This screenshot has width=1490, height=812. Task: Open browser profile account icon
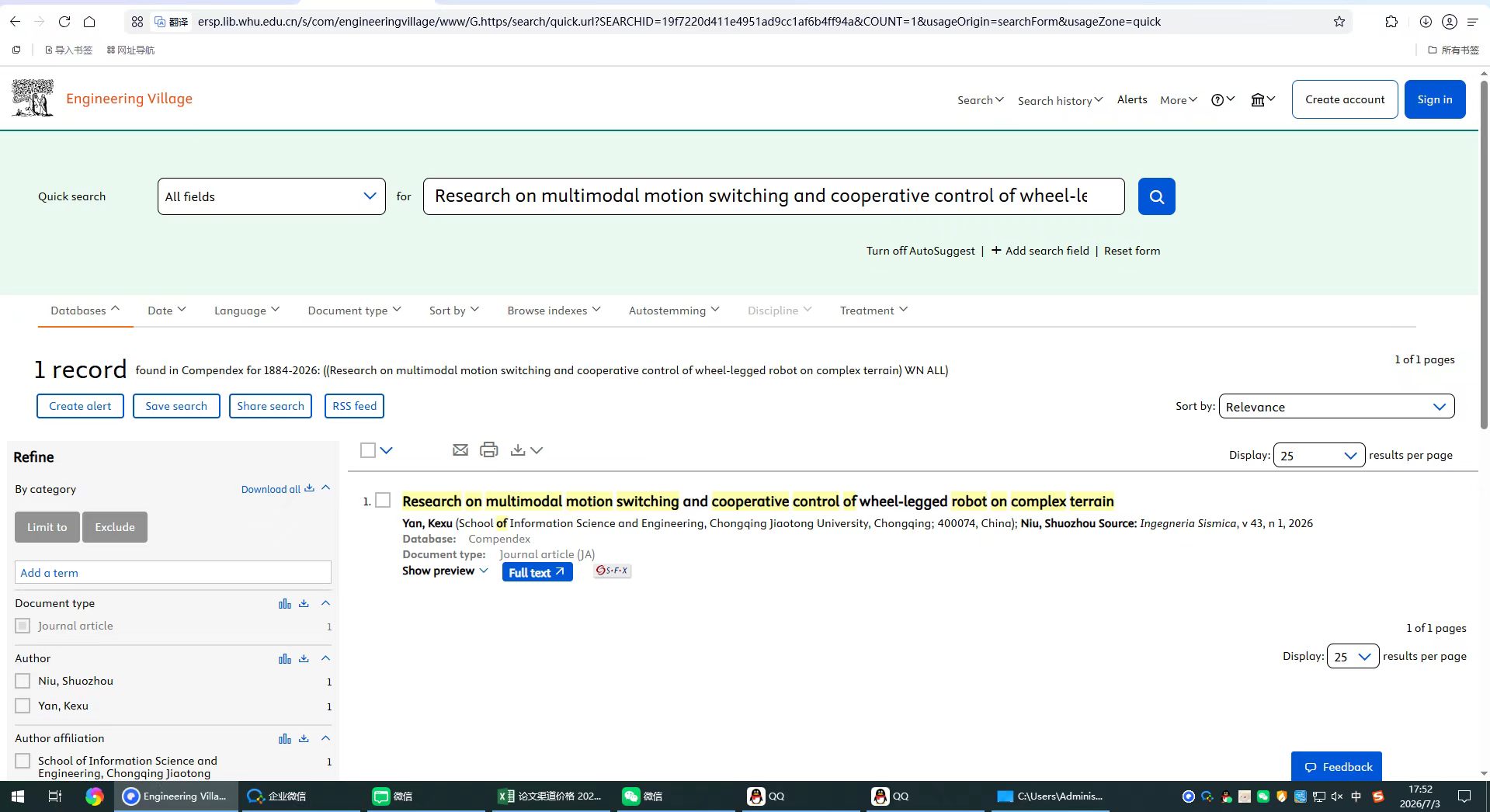pyautogui.click(x=1449, y=22)
